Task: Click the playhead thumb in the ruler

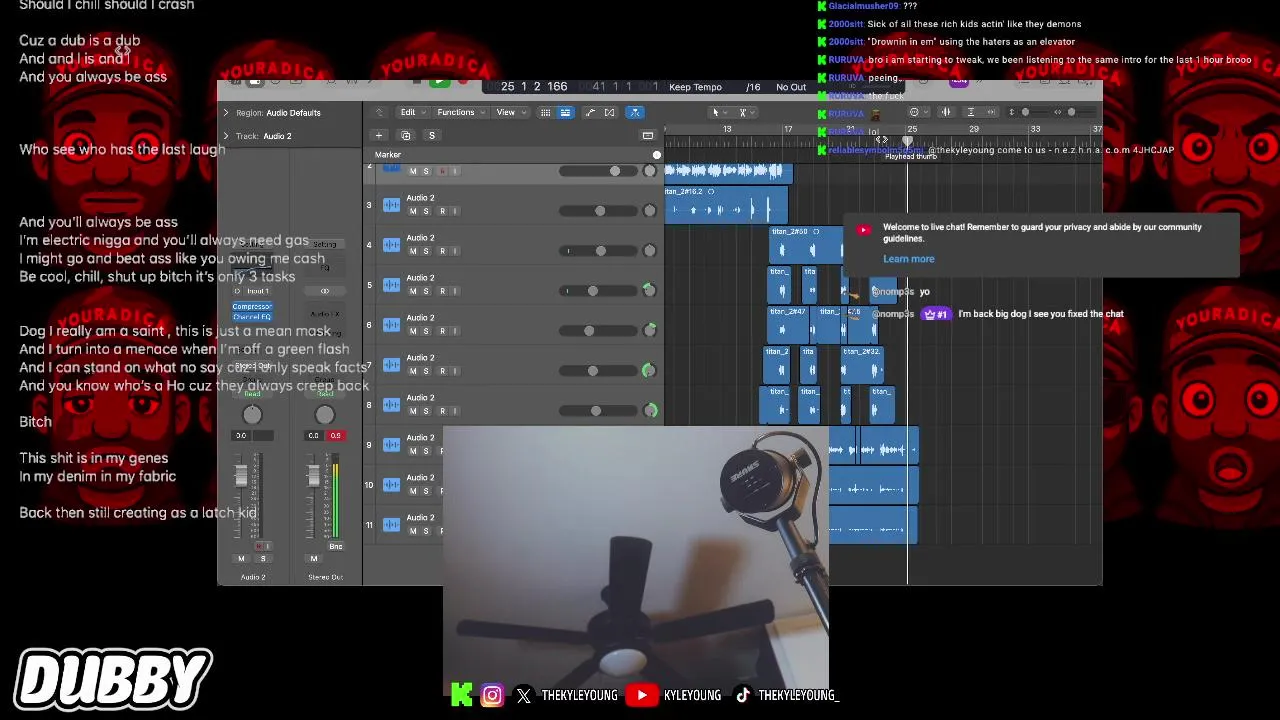Action: click(908, 141)
